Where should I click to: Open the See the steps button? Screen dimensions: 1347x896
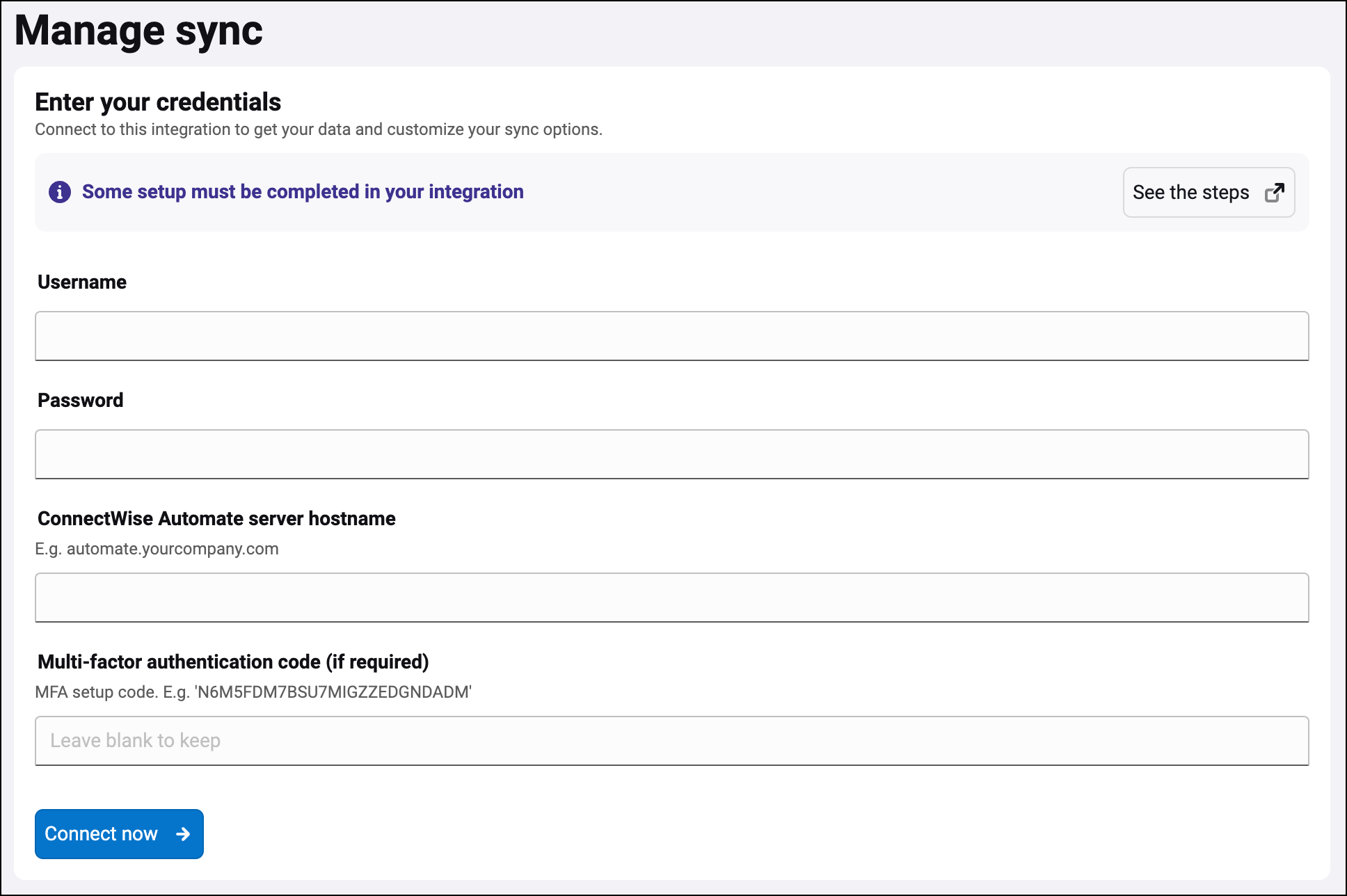point(1208,193)
